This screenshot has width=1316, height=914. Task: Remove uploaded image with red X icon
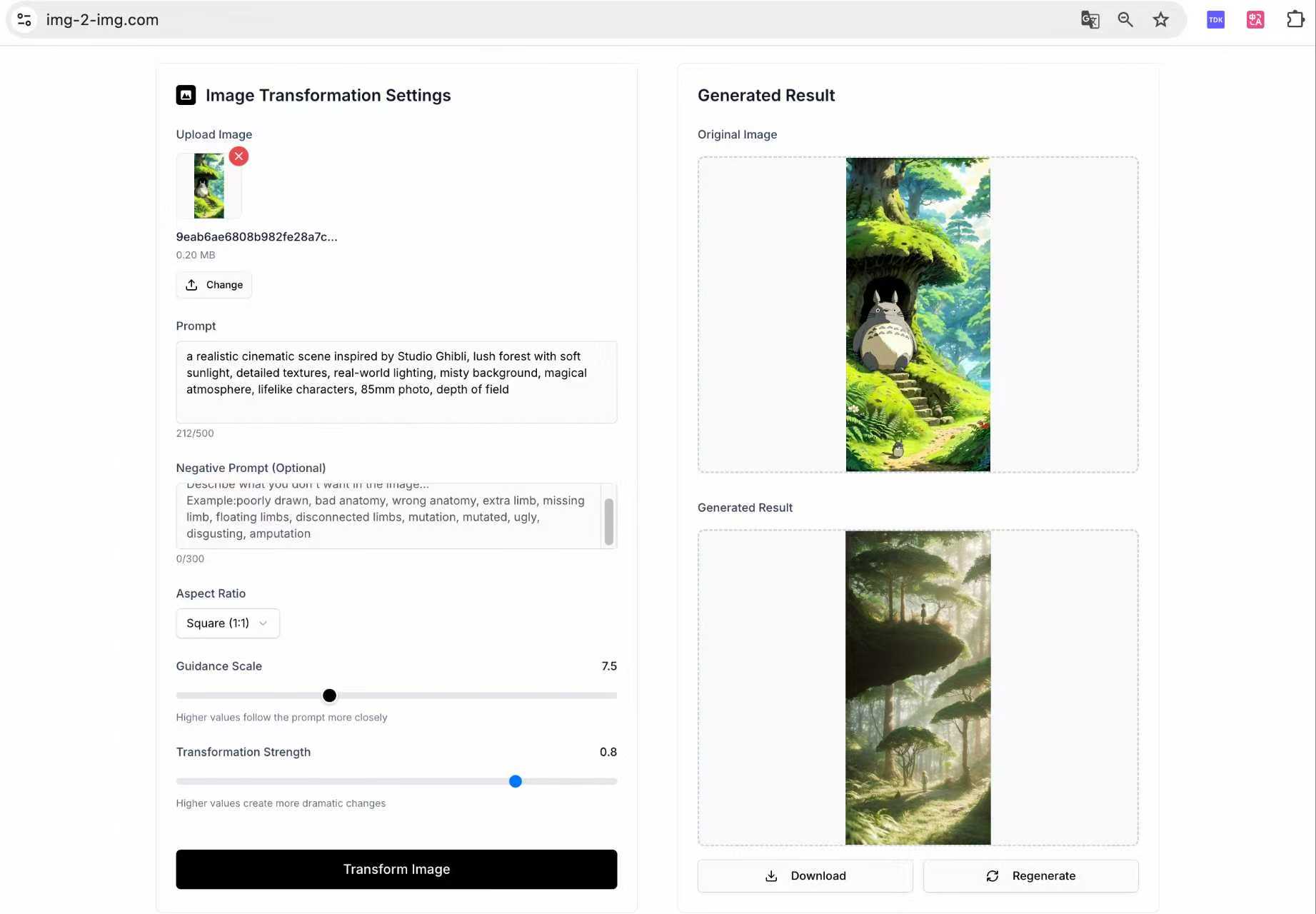[238, 156]
